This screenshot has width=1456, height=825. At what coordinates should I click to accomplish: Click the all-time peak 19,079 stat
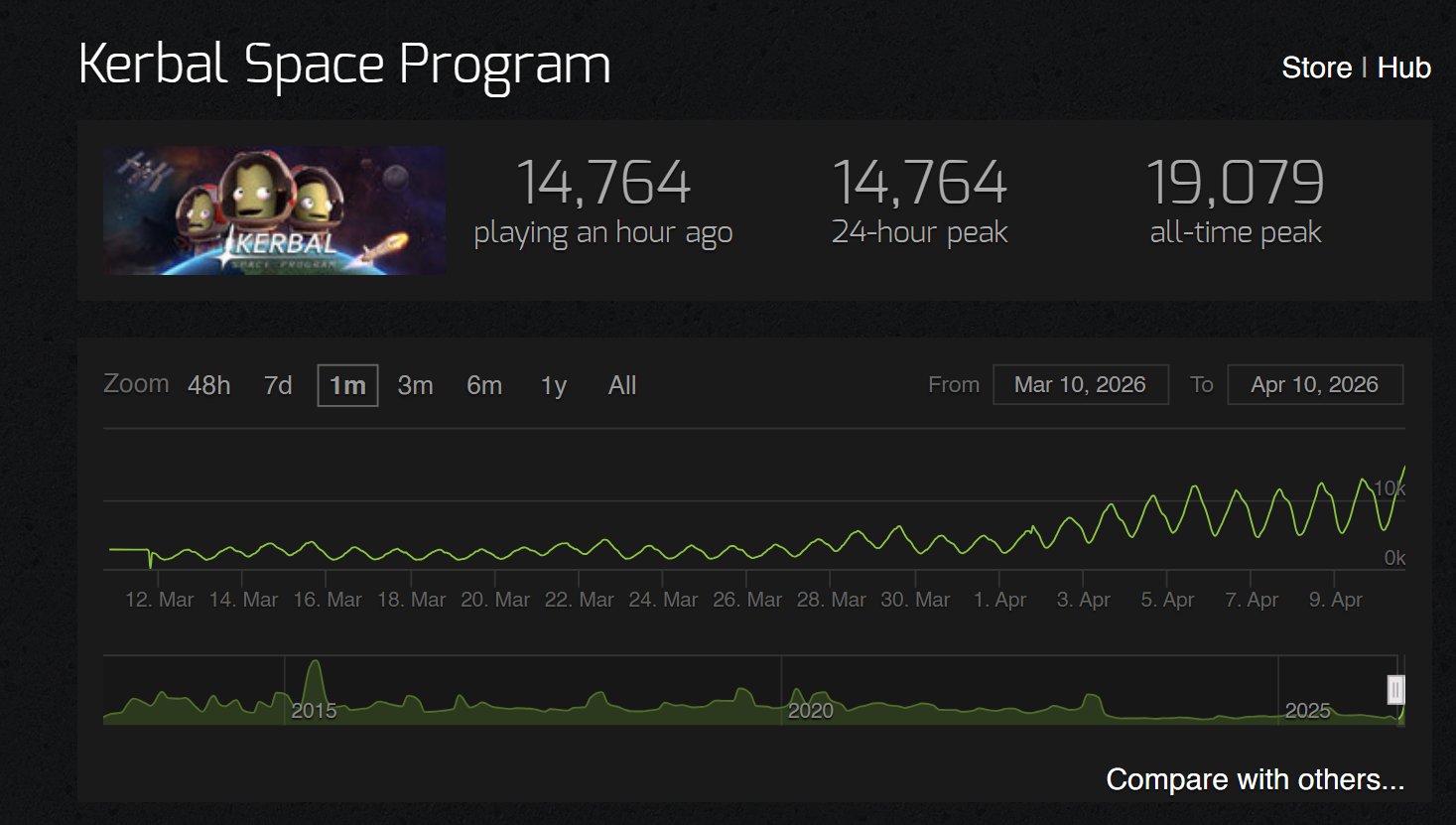pos(1235,183)
